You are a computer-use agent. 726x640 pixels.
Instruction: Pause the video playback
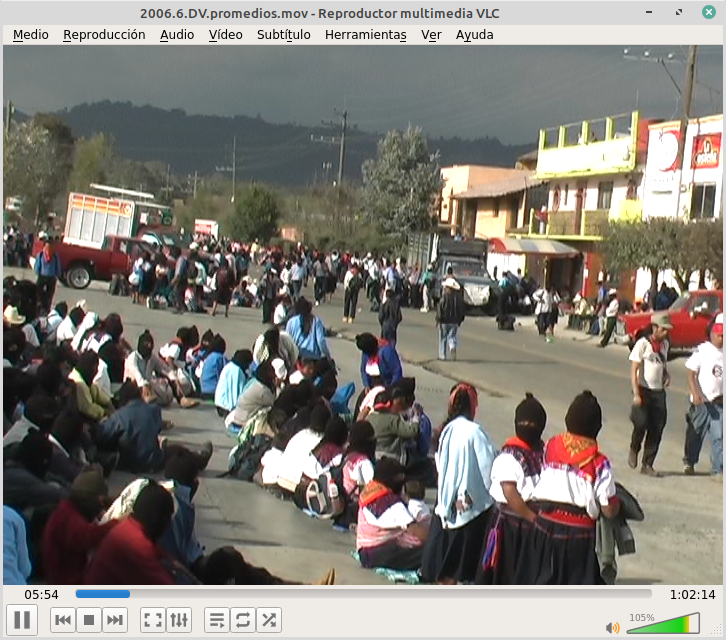(22, 620)
